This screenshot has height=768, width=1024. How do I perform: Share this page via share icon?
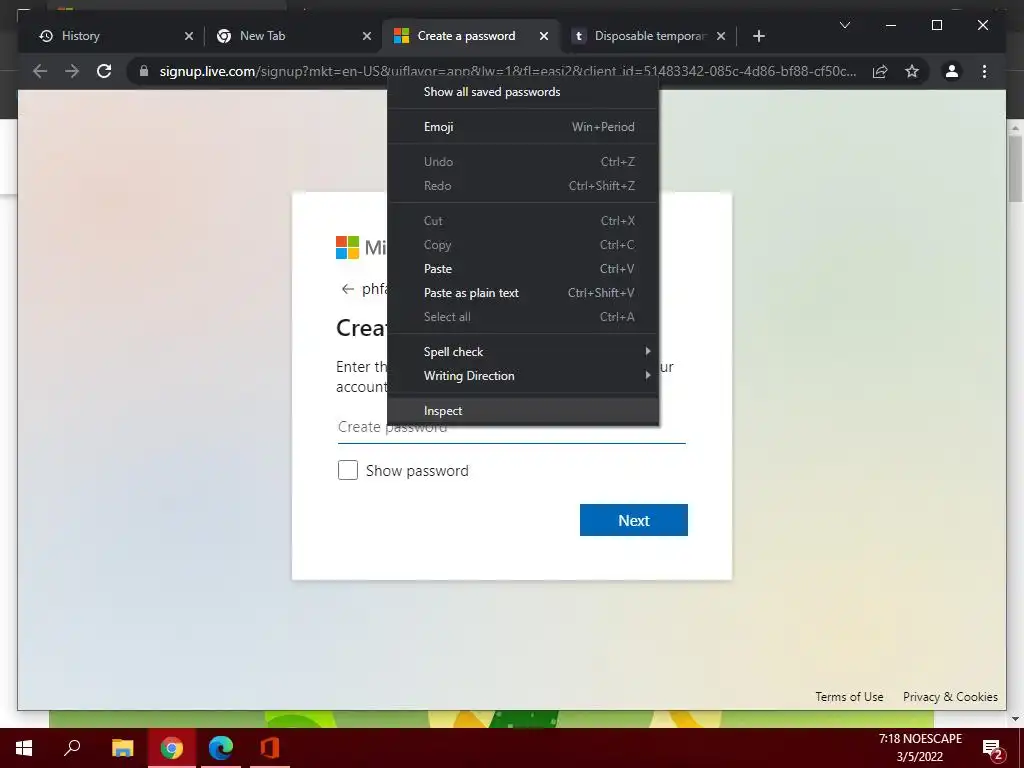click(x=880, y=71)
